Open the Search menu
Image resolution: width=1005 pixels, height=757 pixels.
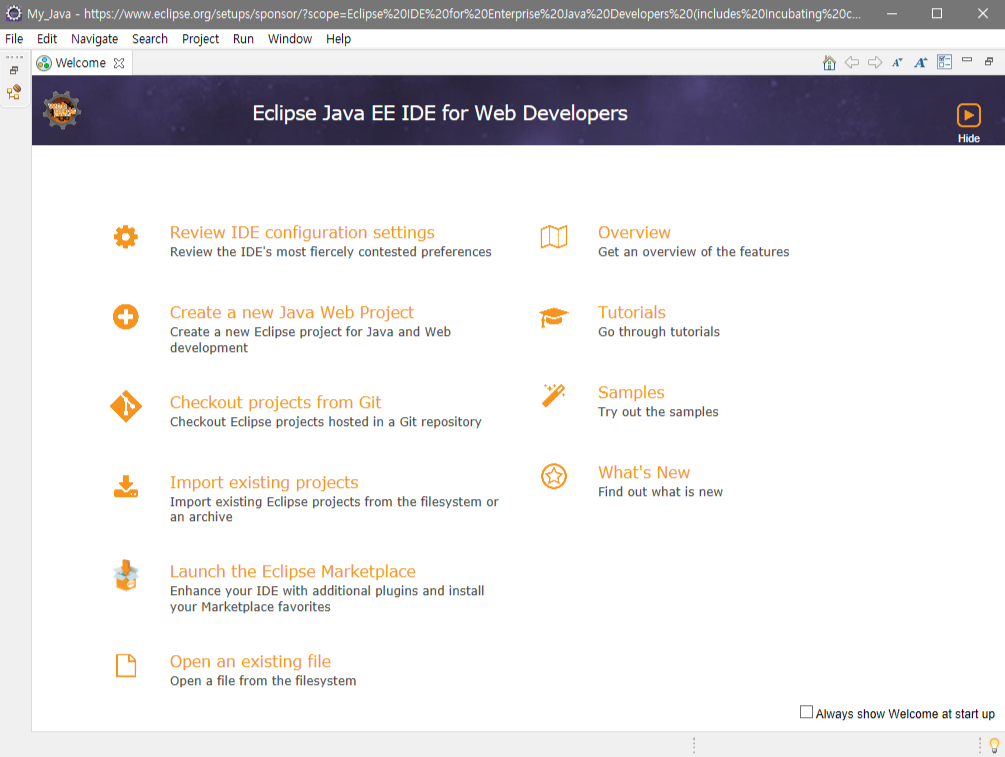150,38
